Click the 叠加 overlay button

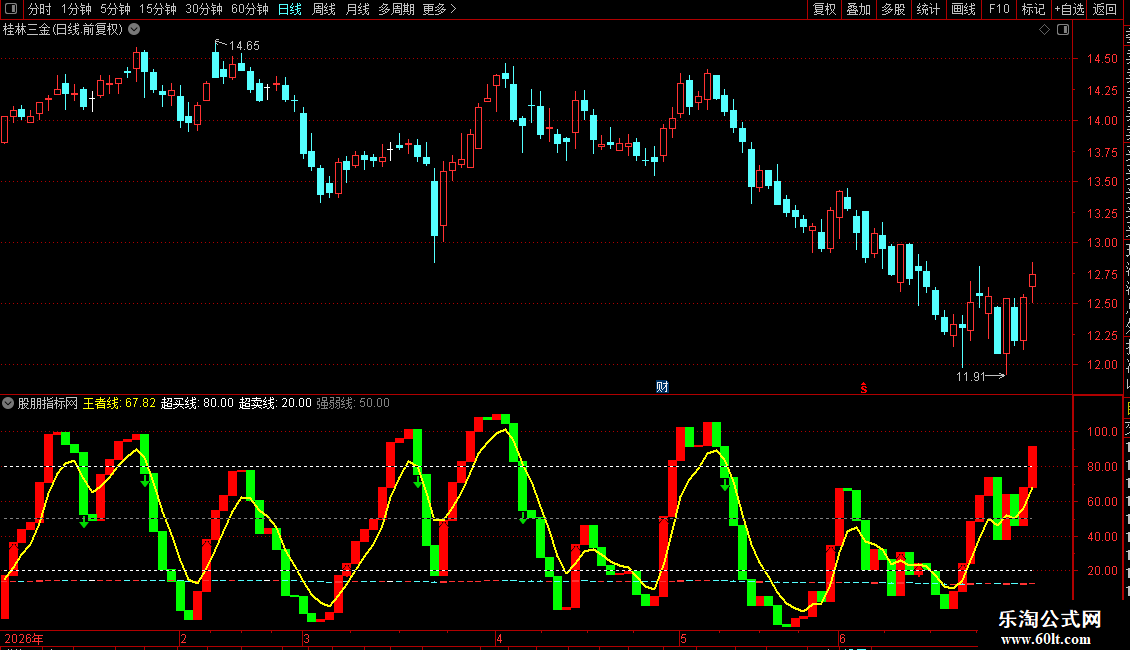click(858, 9)
